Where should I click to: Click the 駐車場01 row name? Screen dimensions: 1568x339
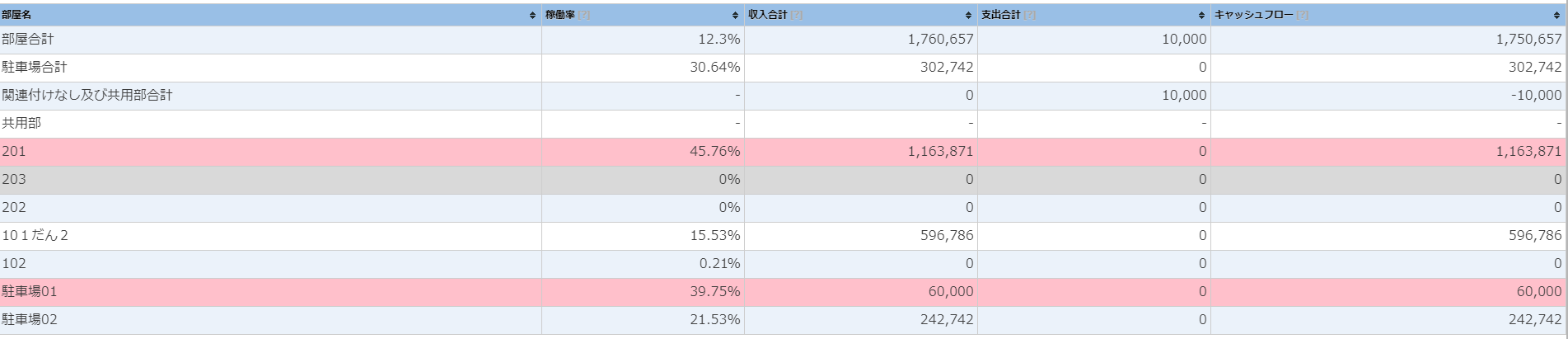tap(30, 292)
